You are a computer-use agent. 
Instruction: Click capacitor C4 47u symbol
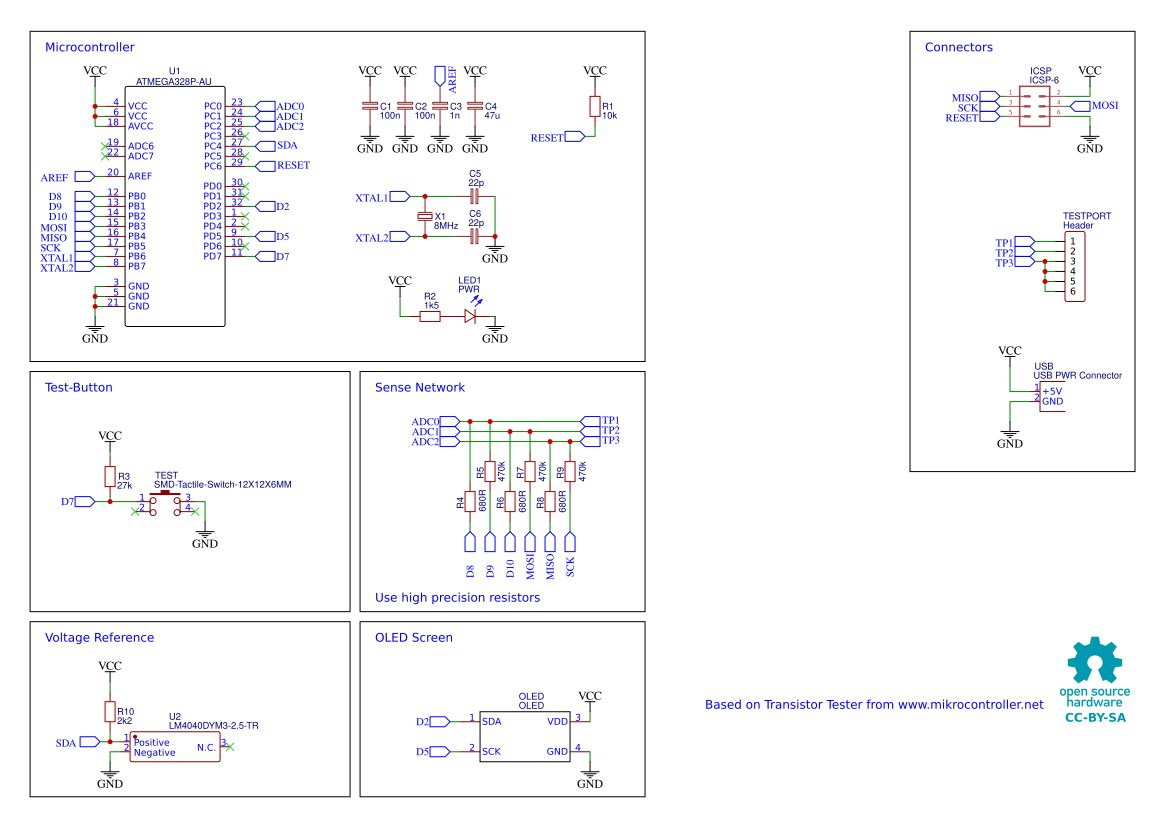[475, 106]
